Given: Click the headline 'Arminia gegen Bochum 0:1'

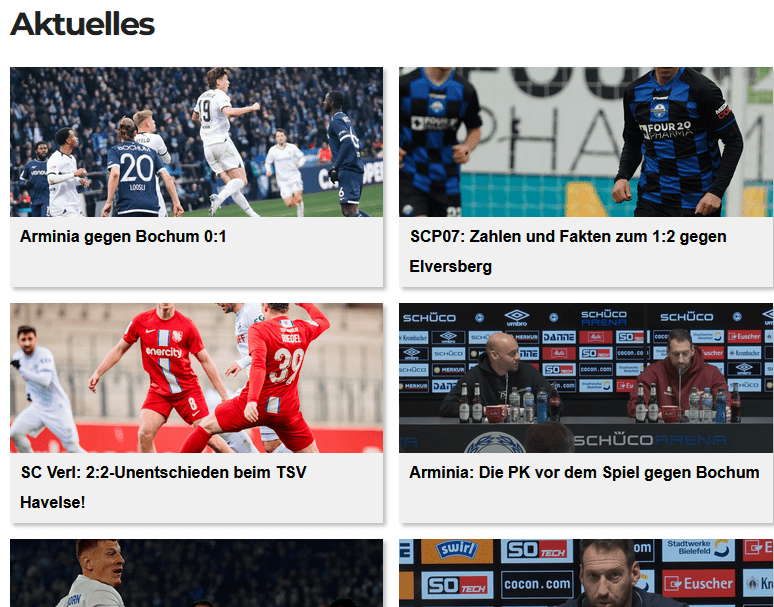Looking at the screenshot, I should [123, 236].
